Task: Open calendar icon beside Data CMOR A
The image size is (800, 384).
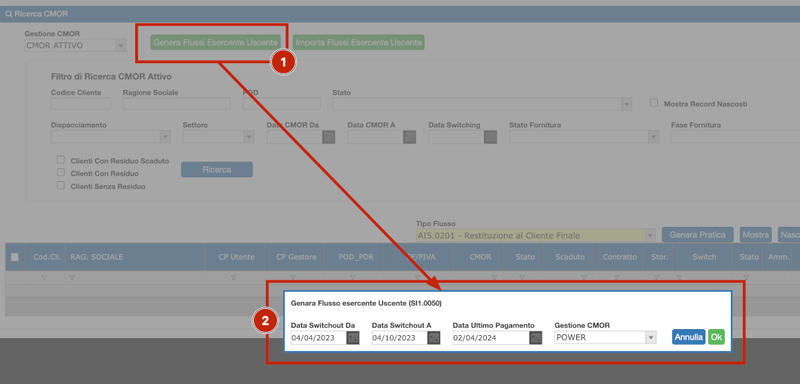Action: coord(410,137)
